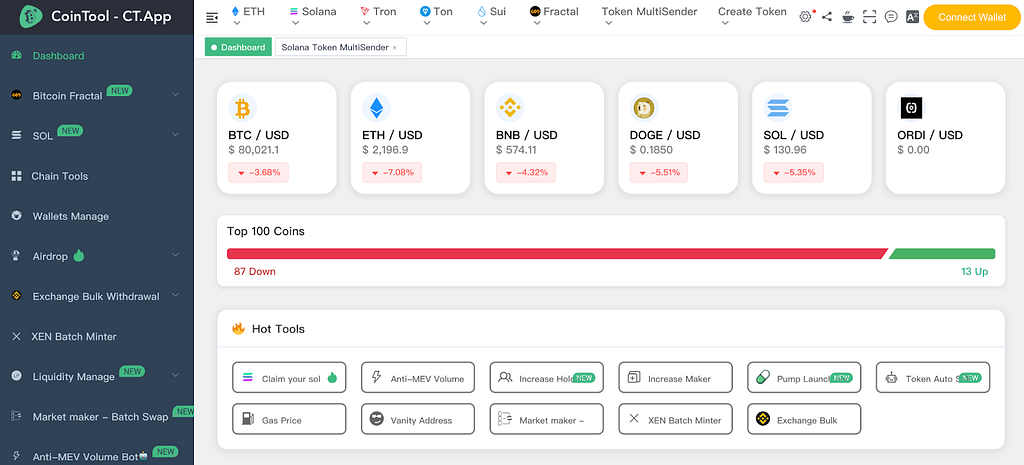Open the Fractal dropdown in top navigation

click(554, 16)
